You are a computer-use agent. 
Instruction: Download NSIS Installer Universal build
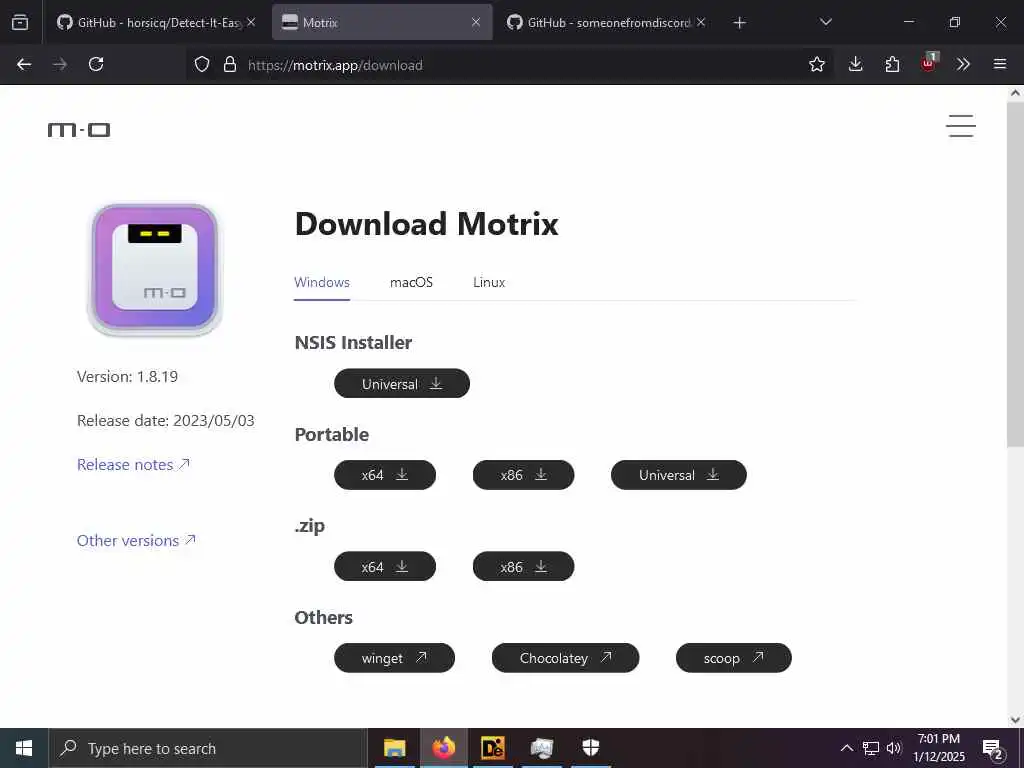(x=402, y=383)
